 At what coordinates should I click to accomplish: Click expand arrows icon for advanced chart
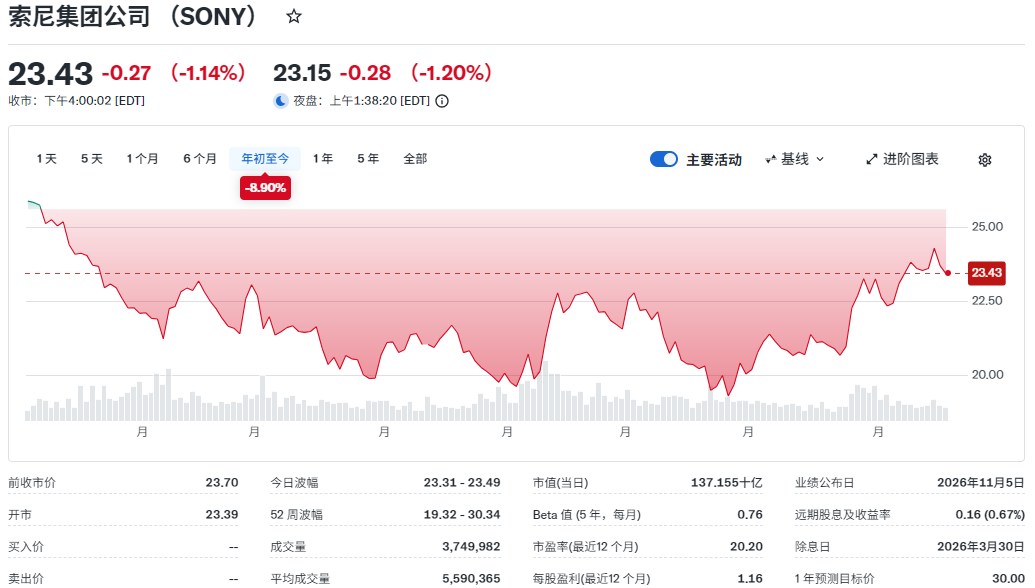click(872, 159)
